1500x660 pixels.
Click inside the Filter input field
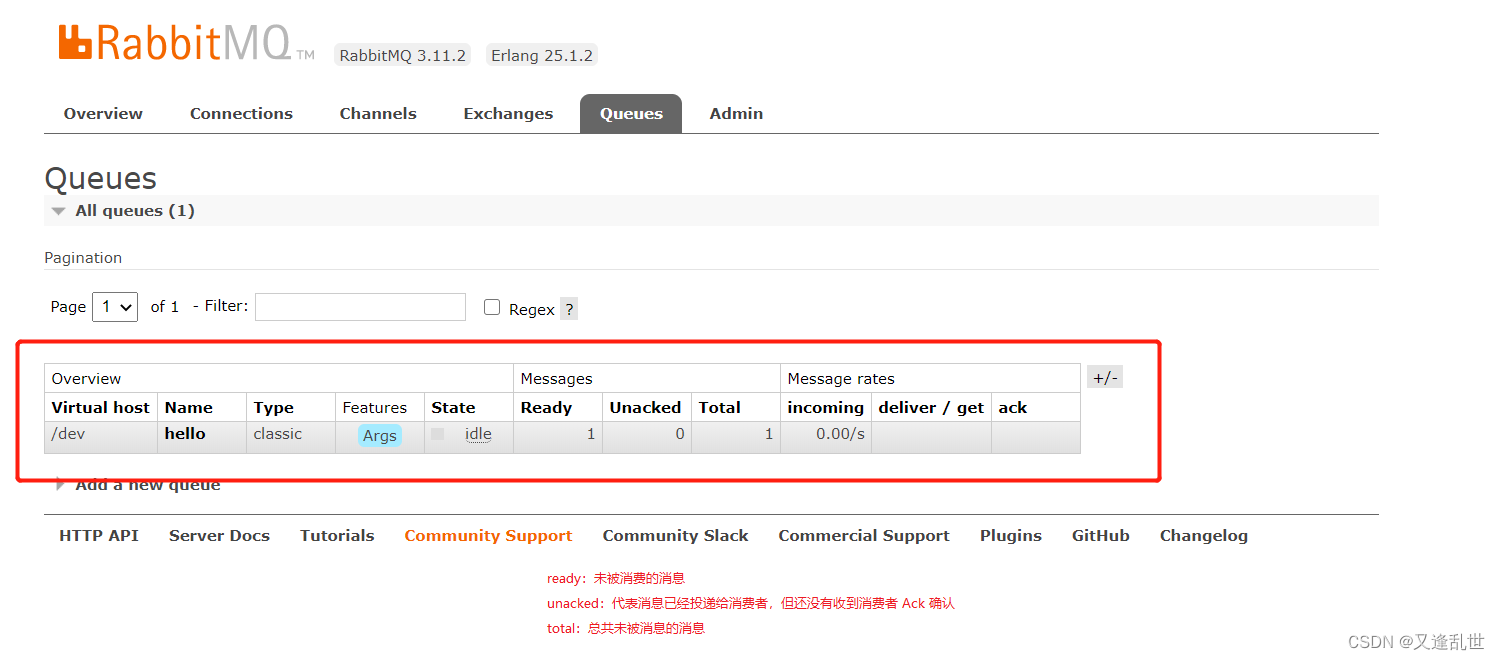pos(360,307)
